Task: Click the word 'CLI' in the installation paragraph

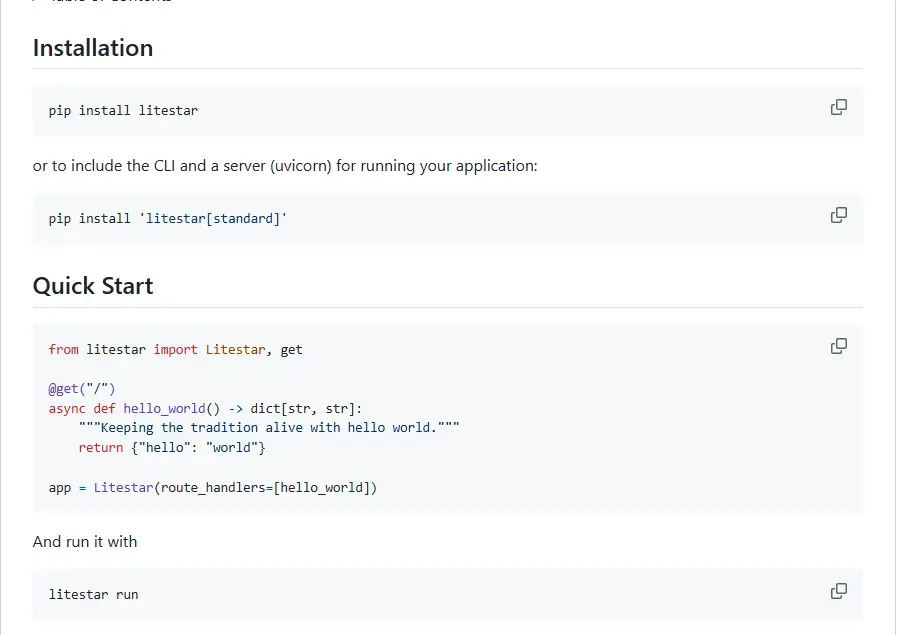Action: [x=164, y=166]
